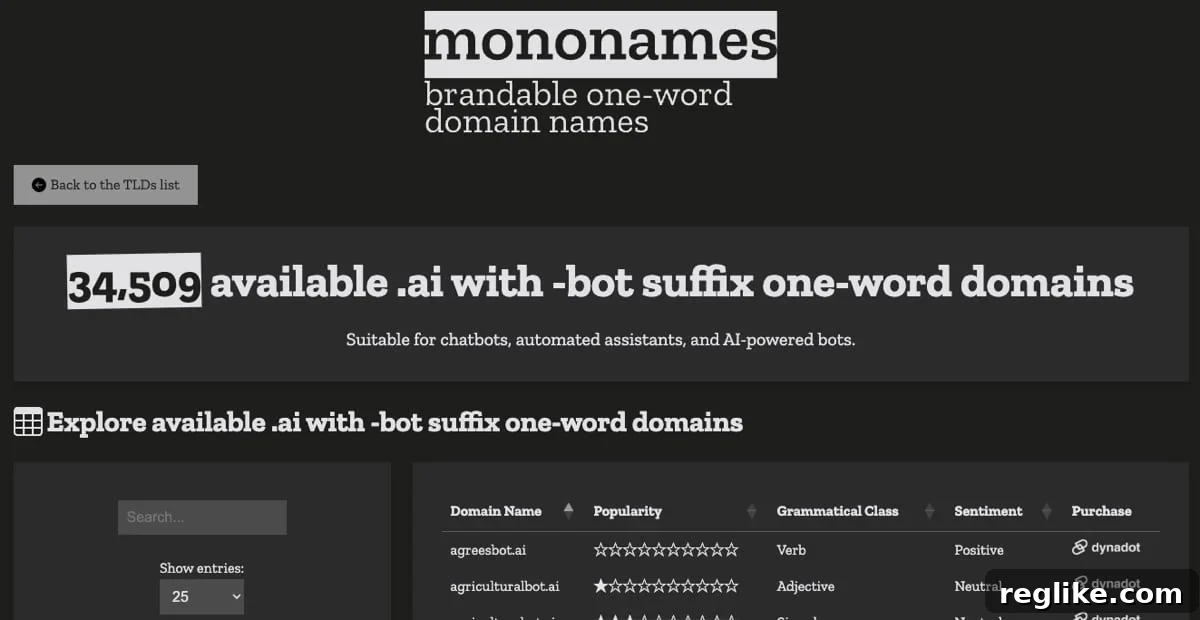Focus the Search input field

tap(202, 517)
